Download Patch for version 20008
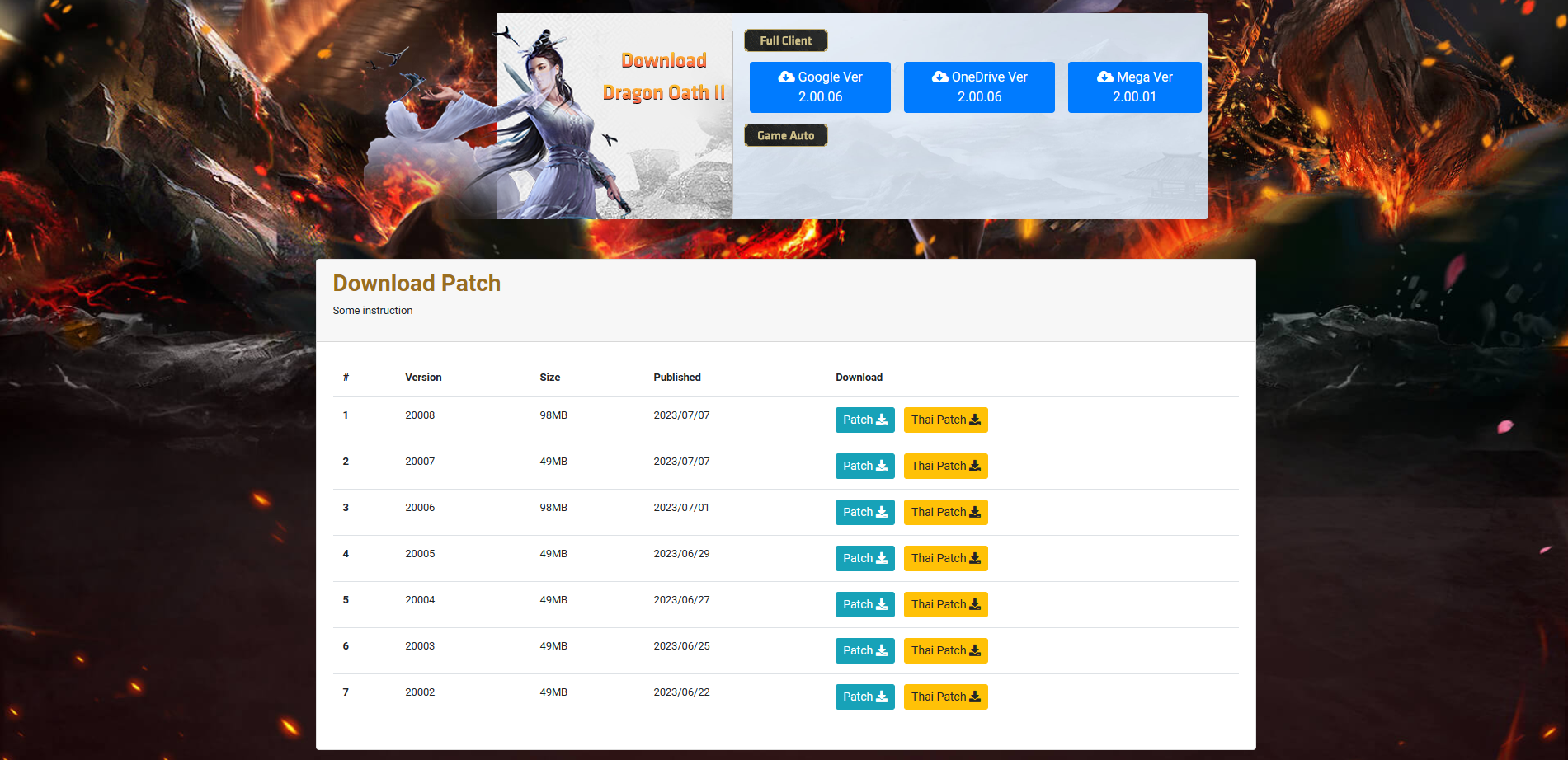 click(x=864, y=420)
